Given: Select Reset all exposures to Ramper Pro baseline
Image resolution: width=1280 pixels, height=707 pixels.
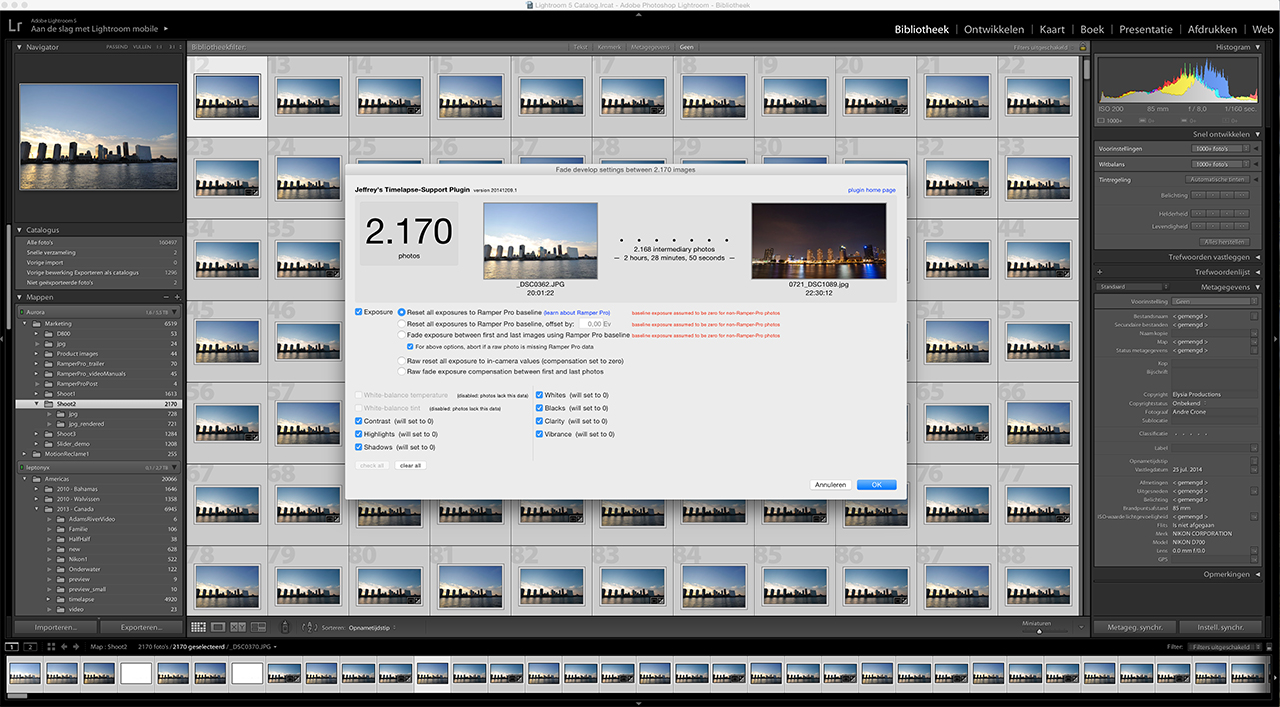Looking at the screenshot, I should [402, 313].
